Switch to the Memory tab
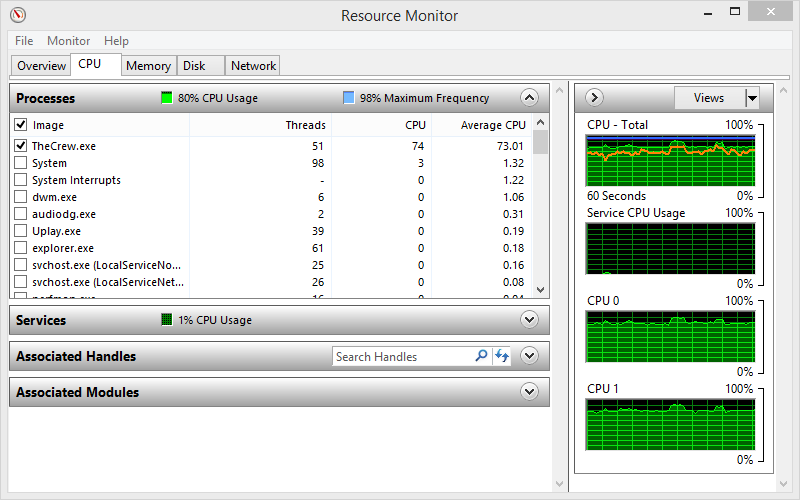Viewport: 800px width, 500px height. point(148,66)
